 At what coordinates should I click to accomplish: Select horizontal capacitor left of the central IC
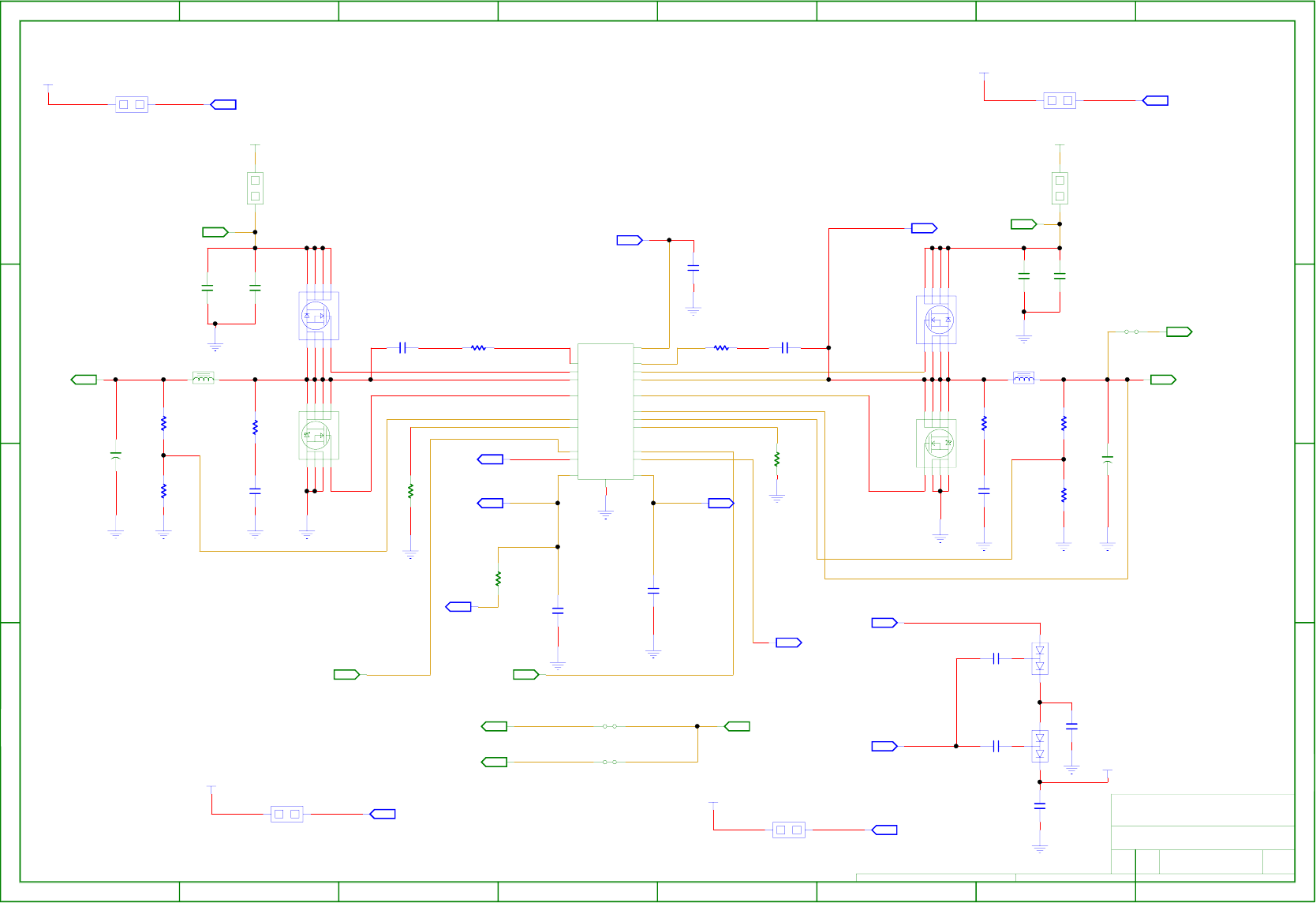(402, 347)
